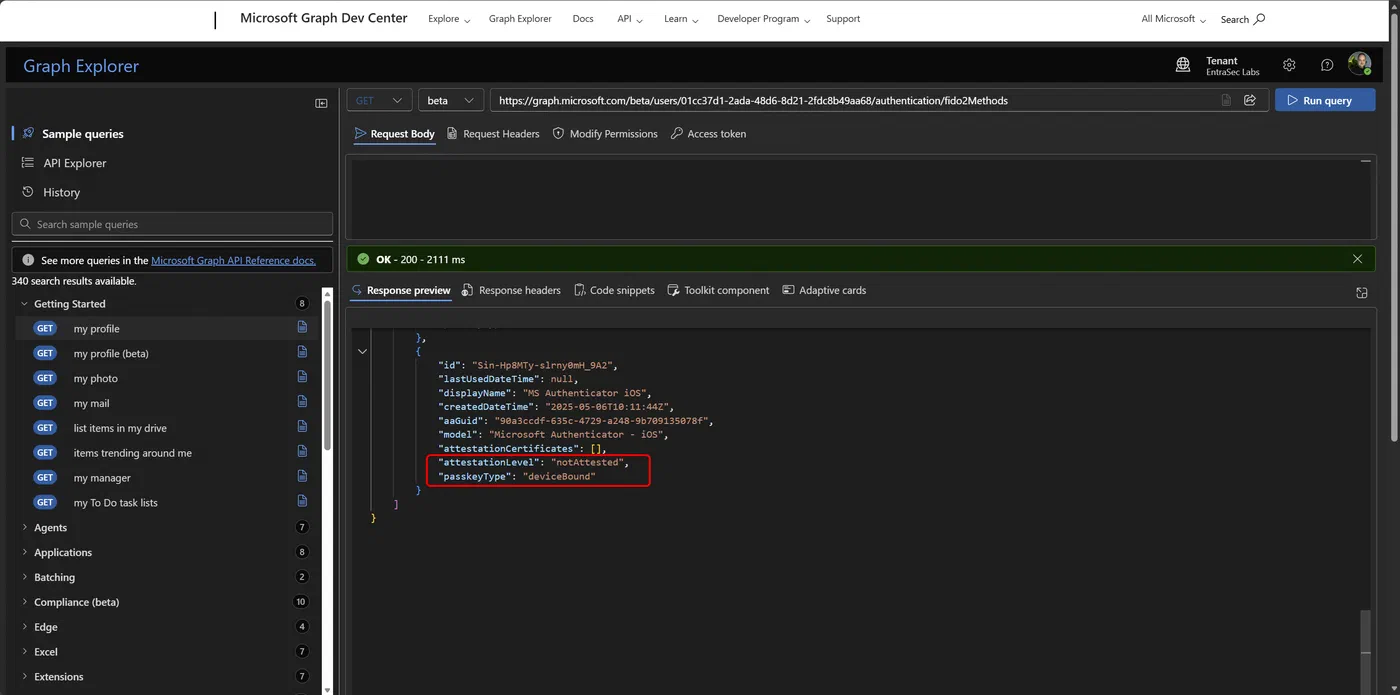Viewport: 1400px width, 695px height.
Task: Open docs icon for items trending around me
Action: [x=302, y=452]
